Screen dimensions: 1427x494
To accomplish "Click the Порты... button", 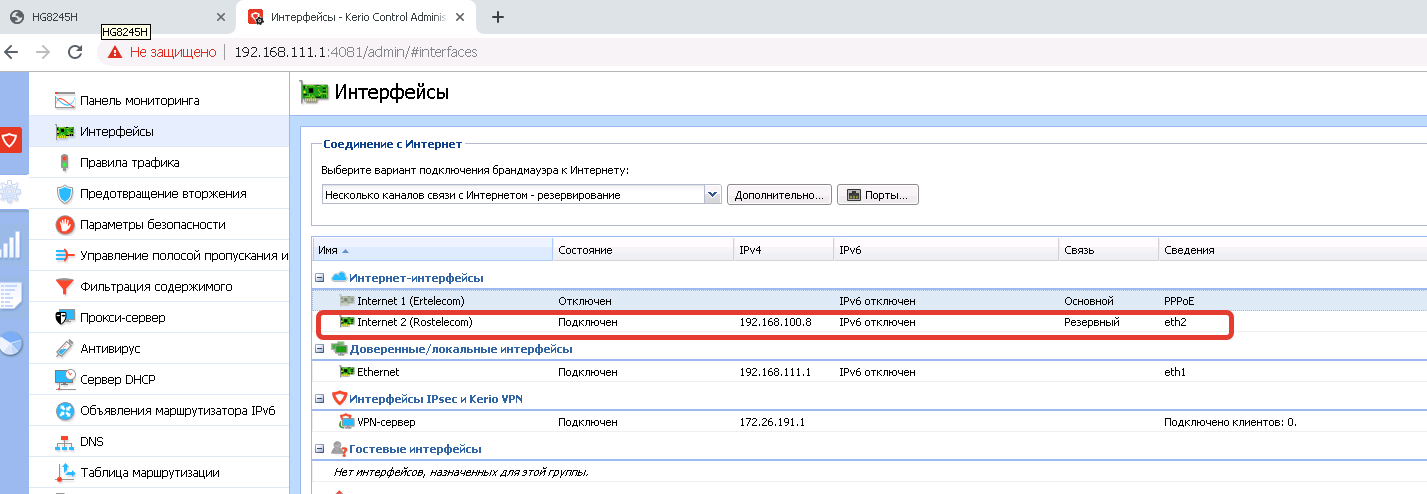I will [x=878, y=195].
